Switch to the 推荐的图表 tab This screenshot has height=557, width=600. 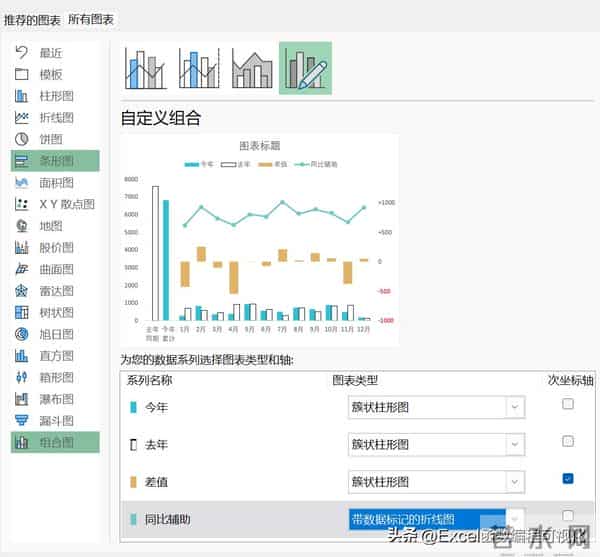pos(32,20)
